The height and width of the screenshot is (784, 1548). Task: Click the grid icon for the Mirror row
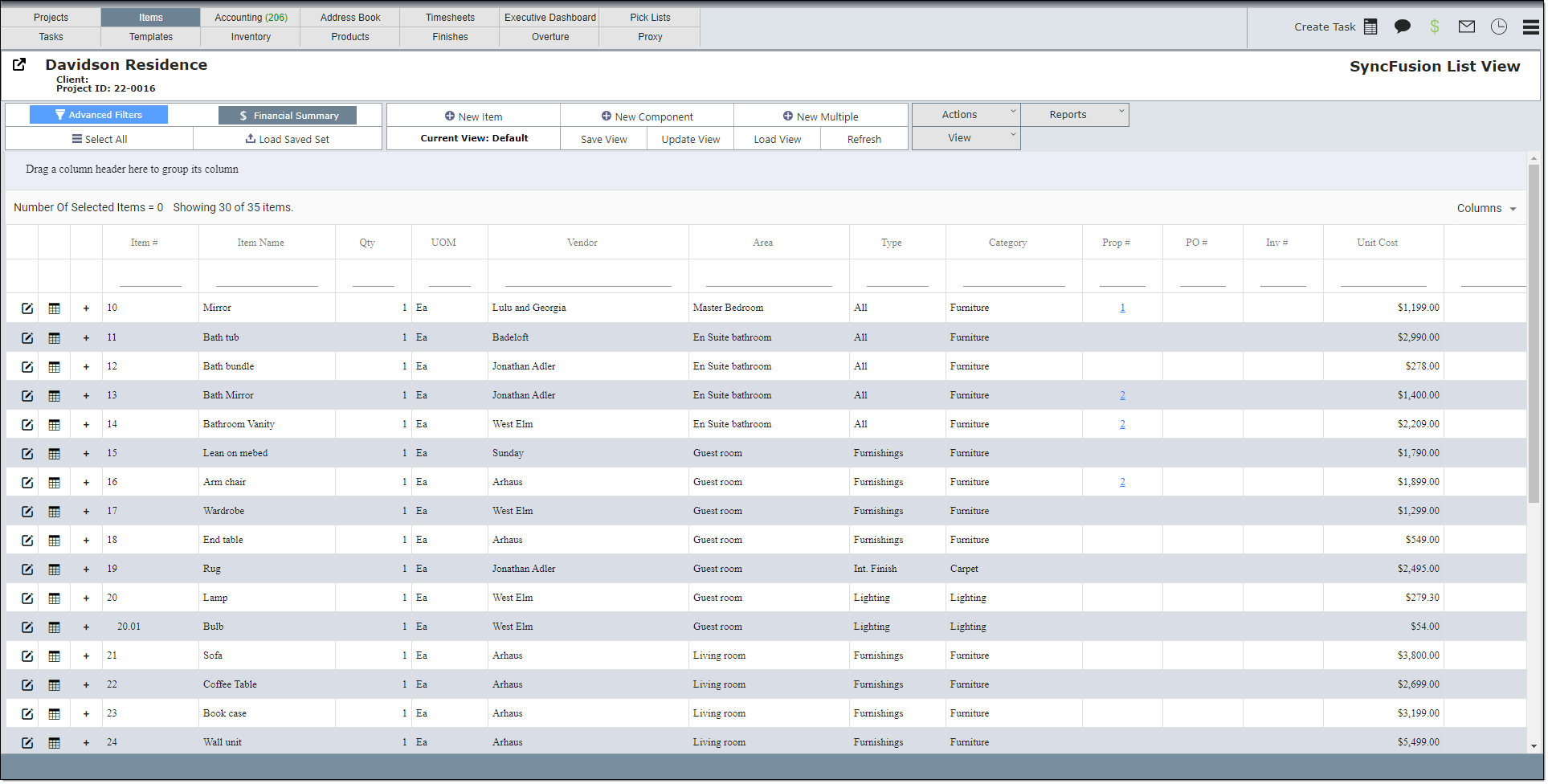click(54, 308)
